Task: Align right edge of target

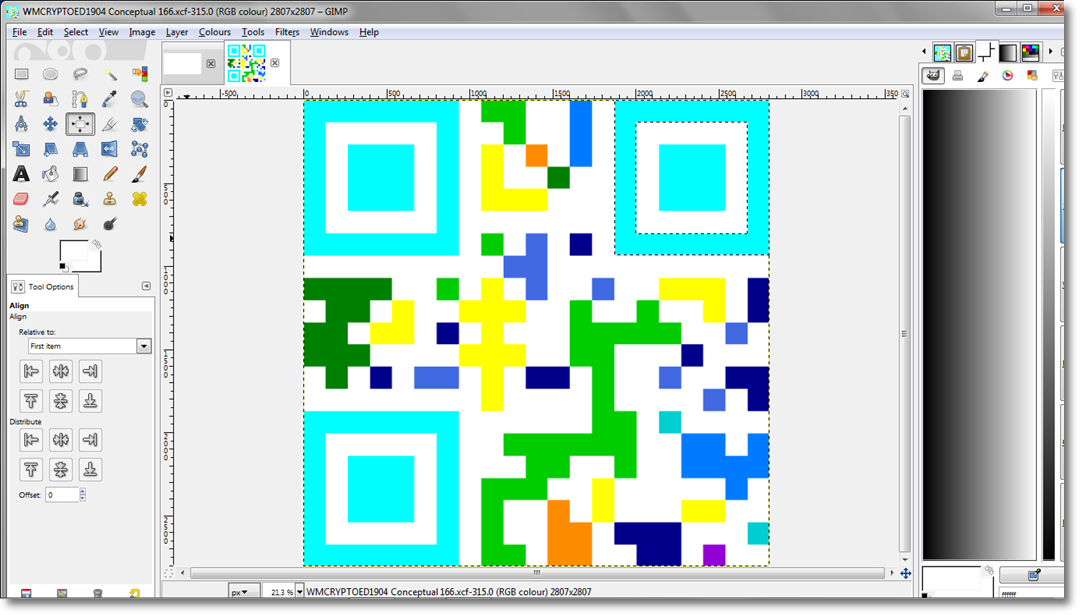Action: coord(90,372)
